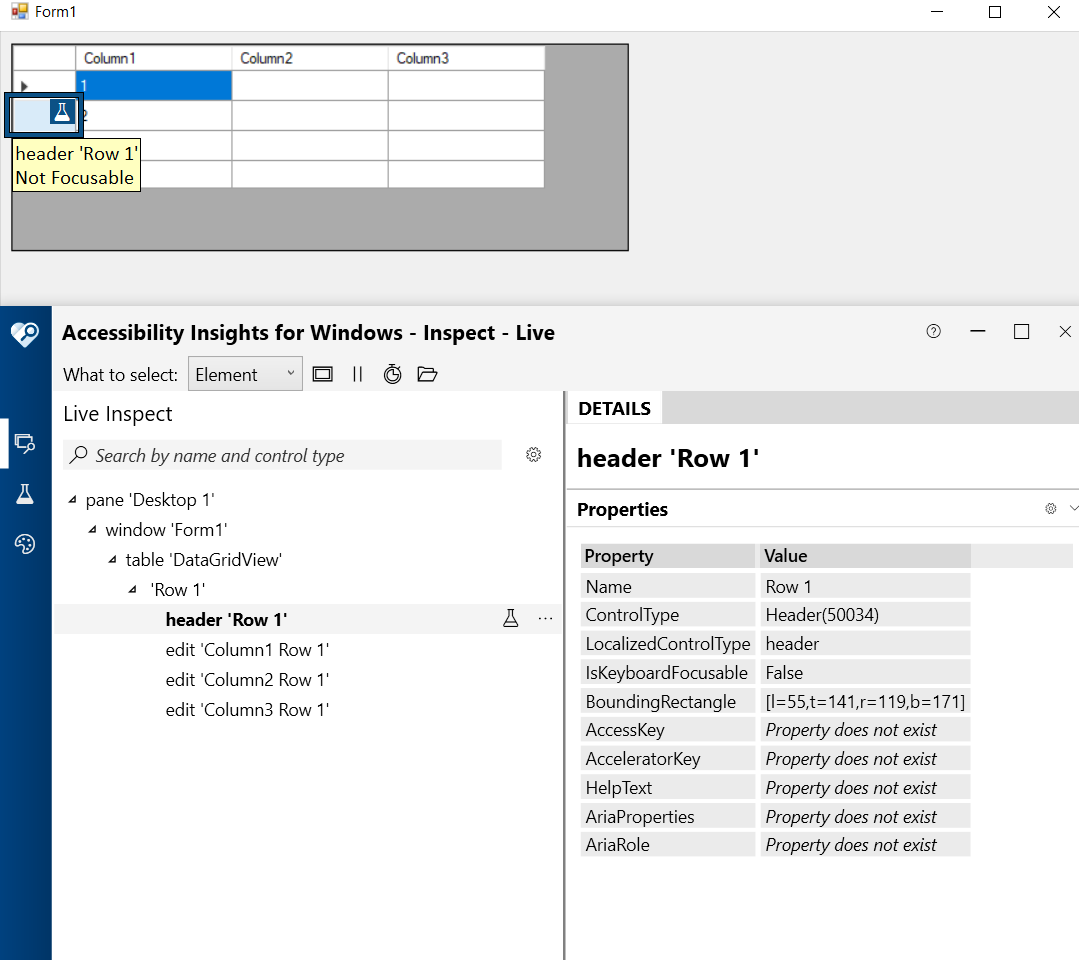Select the highlighted cell containing 1 in Form1
This screenshot has height=960, width=1079.
153,85
